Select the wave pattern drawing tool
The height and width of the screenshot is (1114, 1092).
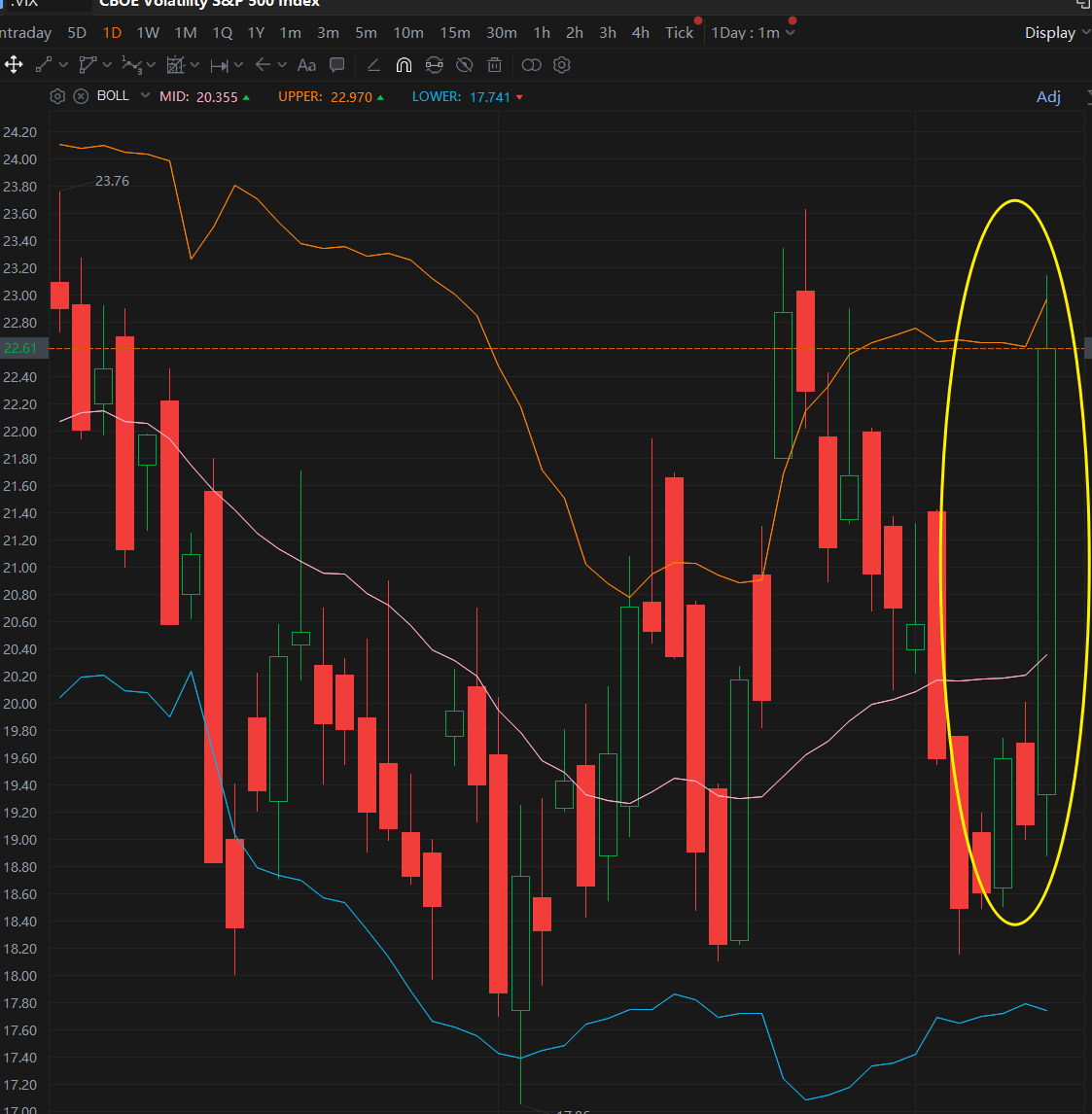(x=131, y=65)
